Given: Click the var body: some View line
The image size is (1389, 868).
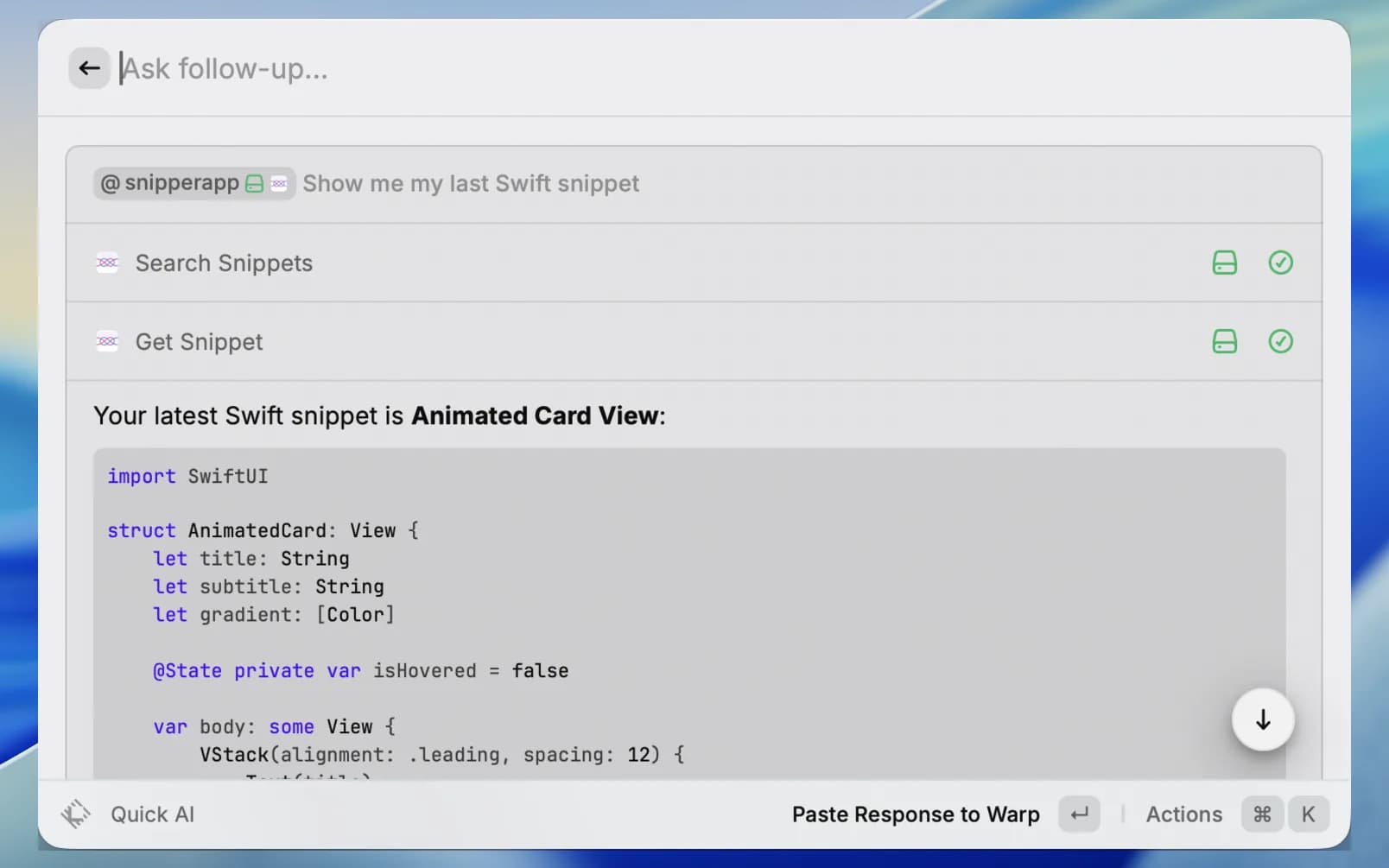Looking at the screenshot, I should [x=274, y=726].
